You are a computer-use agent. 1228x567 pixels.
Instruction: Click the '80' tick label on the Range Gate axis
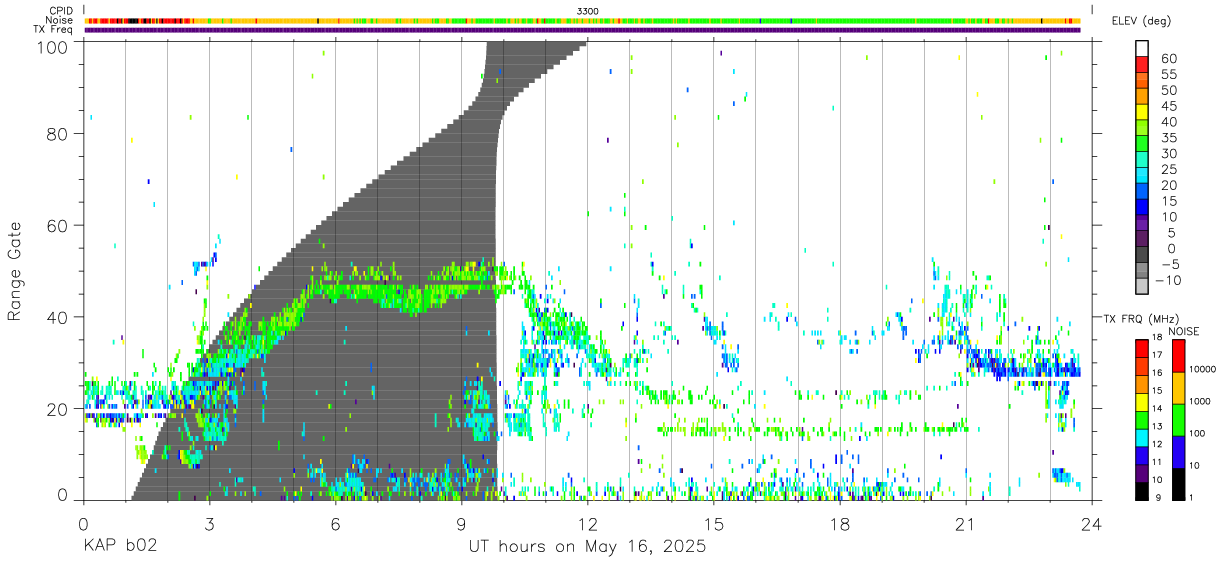pos(58,134)
